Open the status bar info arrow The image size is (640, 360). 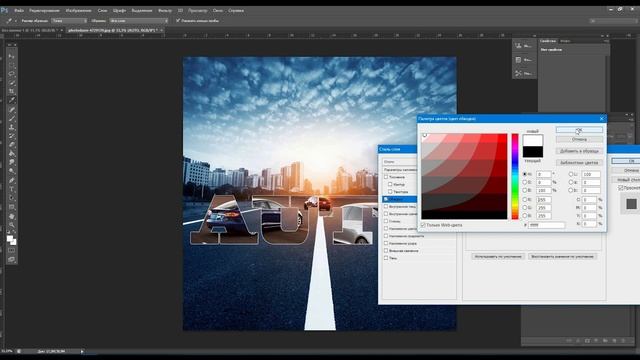[x=82, y=351]
